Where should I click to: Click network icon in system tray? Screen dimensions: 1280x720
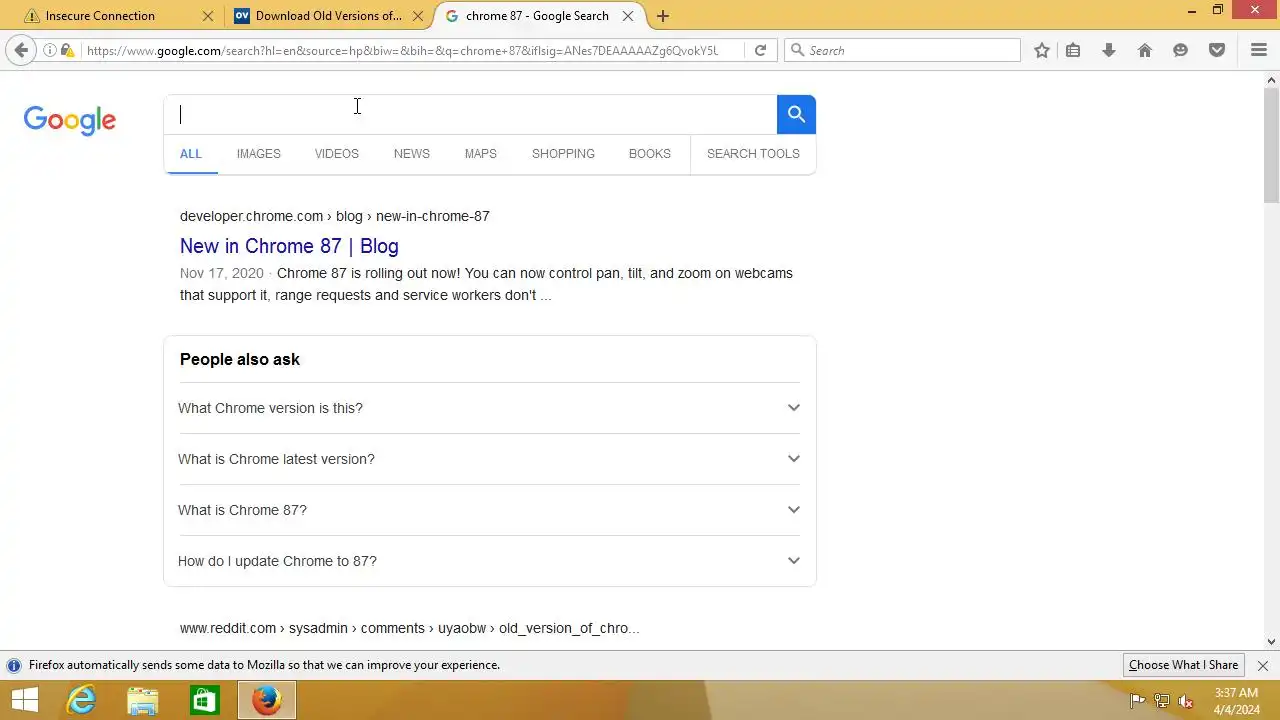click(x=1162, y=701)
